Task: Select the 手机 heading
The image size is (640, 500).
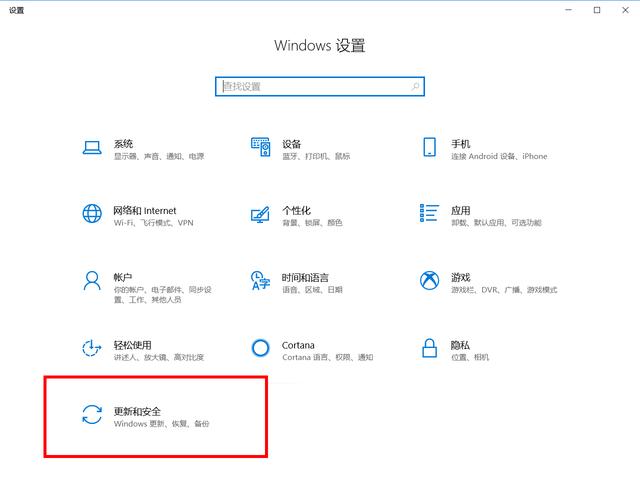Action: [460, 144]
